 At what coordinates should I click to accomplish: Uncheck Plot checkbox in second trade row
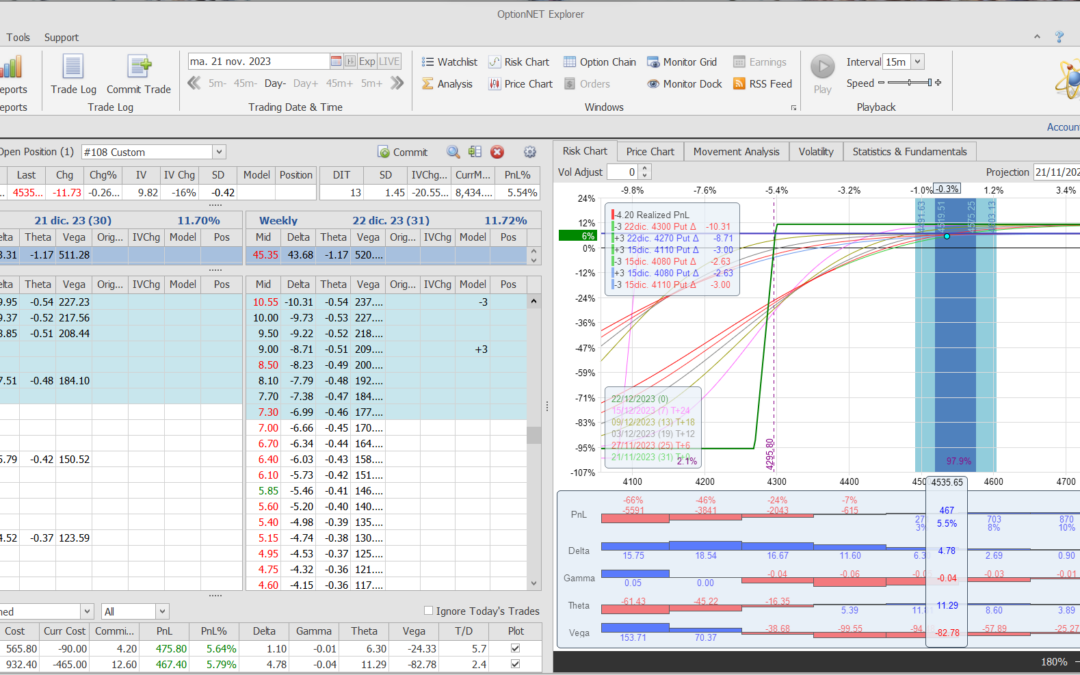click(515, 664)
